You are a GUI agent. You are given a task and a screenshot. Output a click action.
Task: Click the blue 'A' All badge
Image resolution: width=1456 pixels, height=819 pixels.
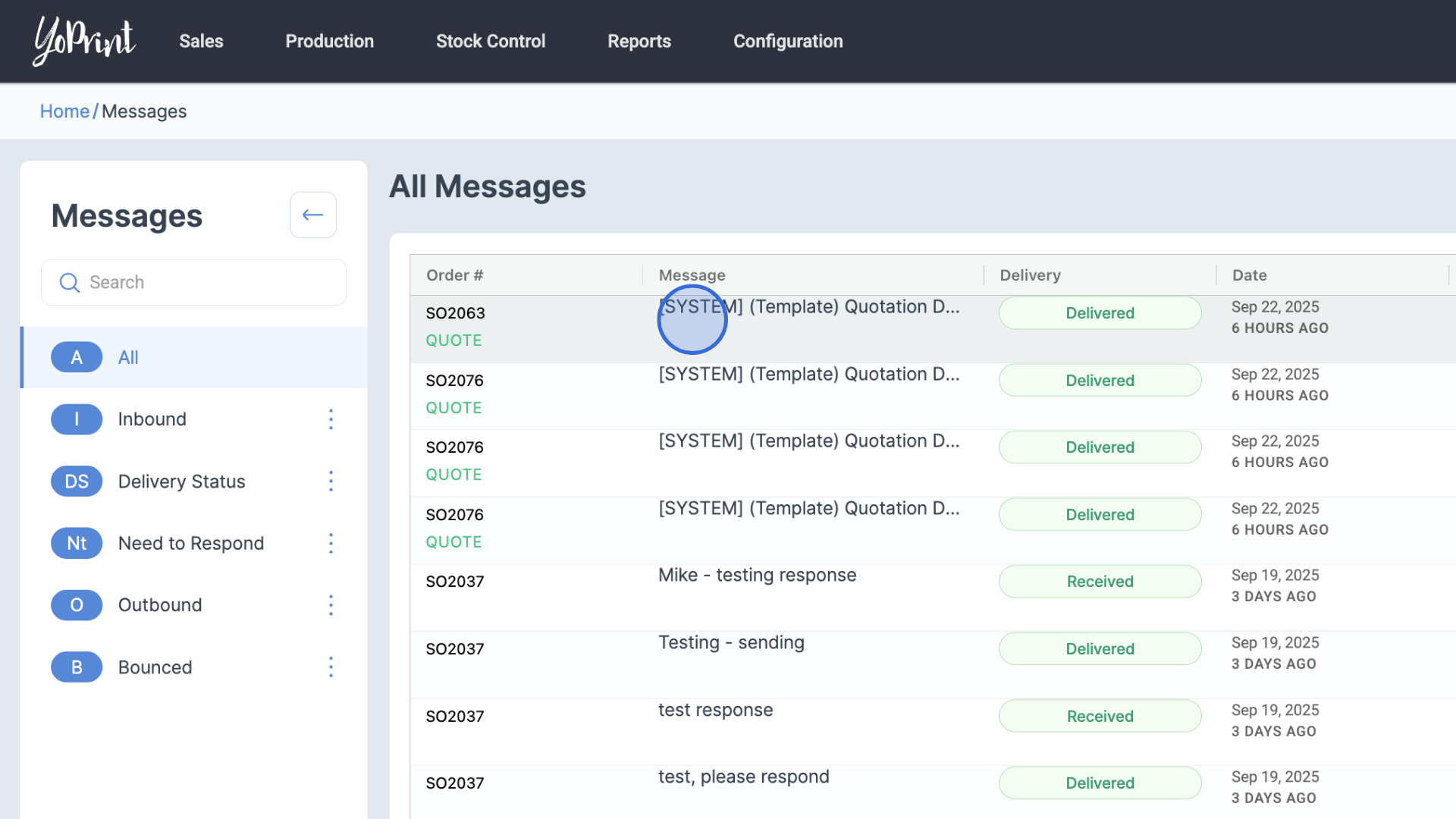click(x=77, y=357)
